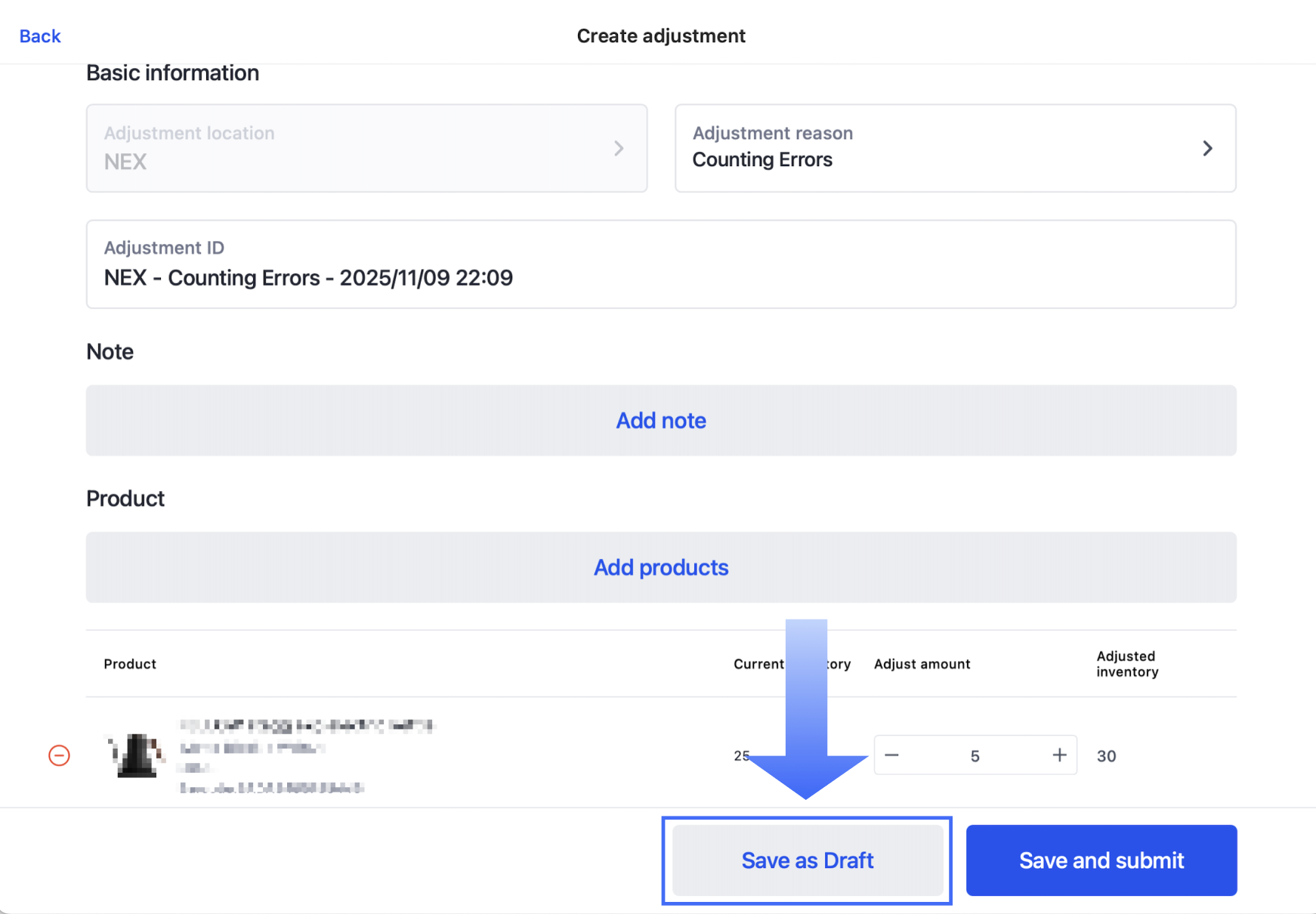This screenshot has width=1316, height=914.
Task: Click the adjust amount value field showing 5
Action: click(x=975, y=756)
